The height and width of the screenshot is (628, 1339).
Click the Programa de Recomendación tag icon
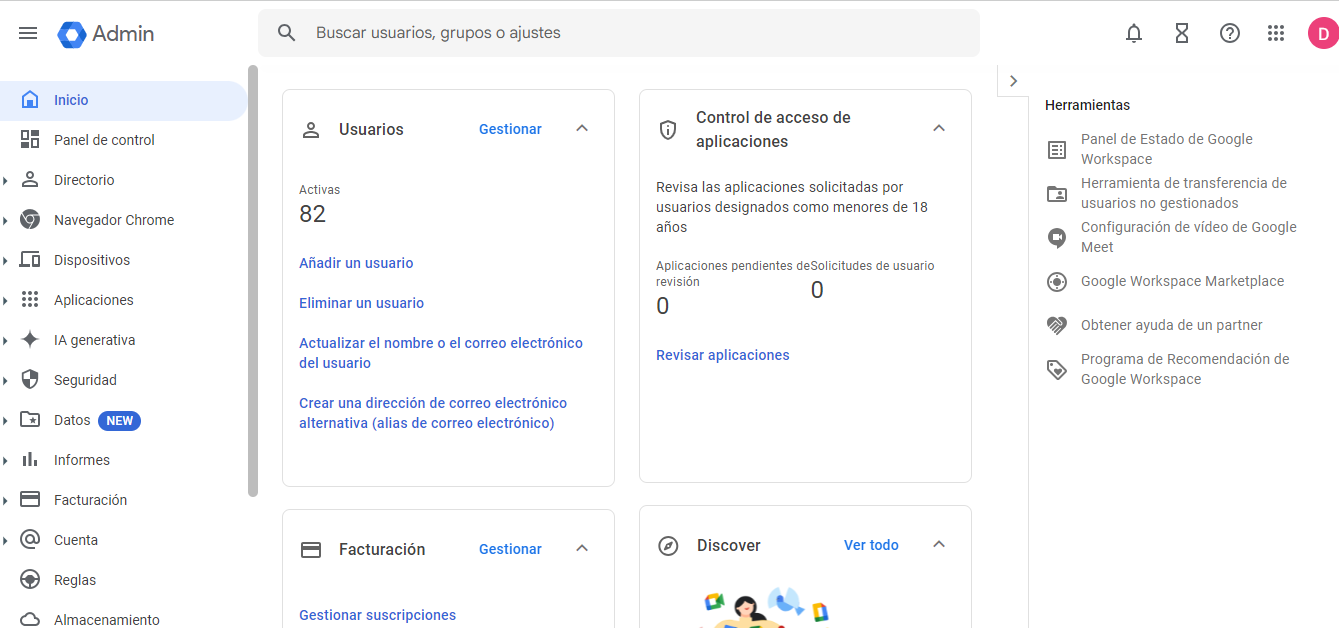[x=1057, y=370]
